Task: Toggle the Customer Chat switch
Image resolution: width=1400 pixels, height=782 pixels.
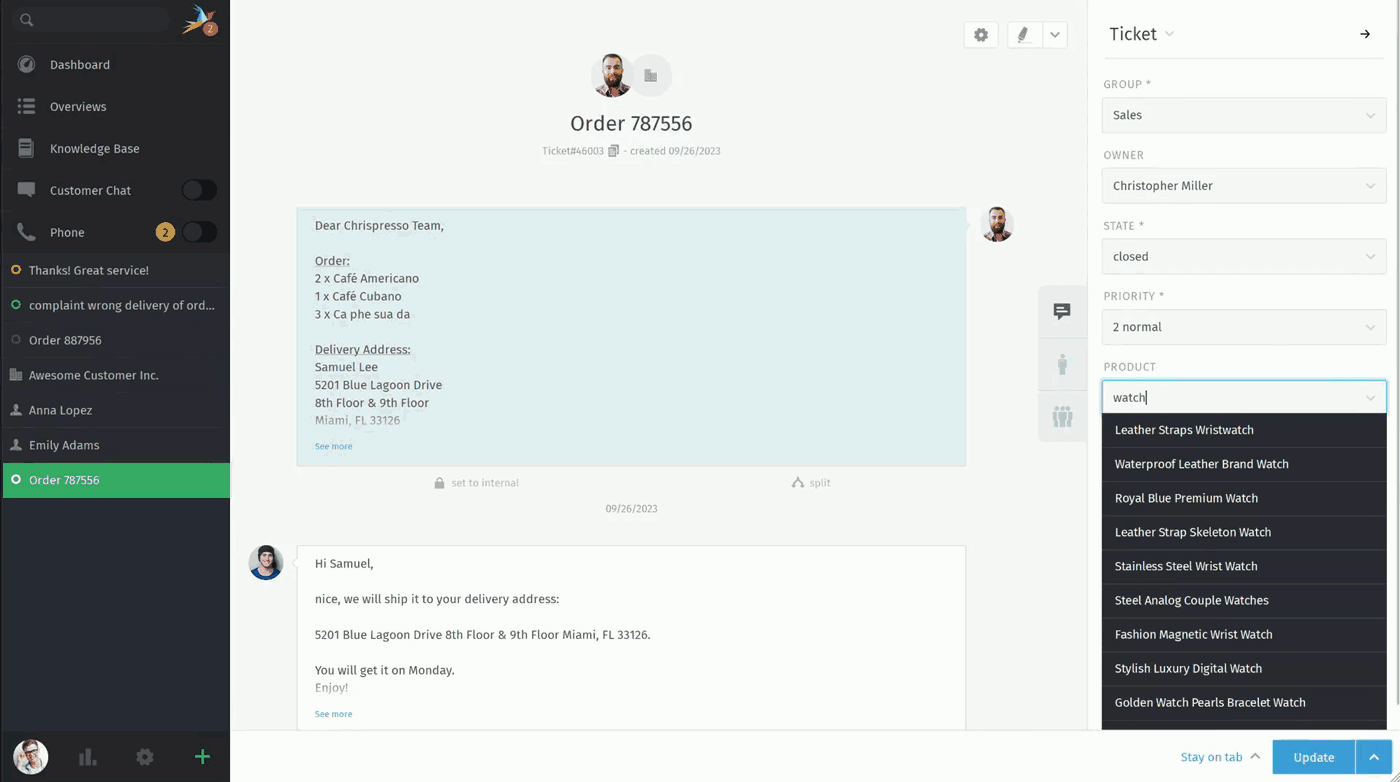Action: (199, 190)
